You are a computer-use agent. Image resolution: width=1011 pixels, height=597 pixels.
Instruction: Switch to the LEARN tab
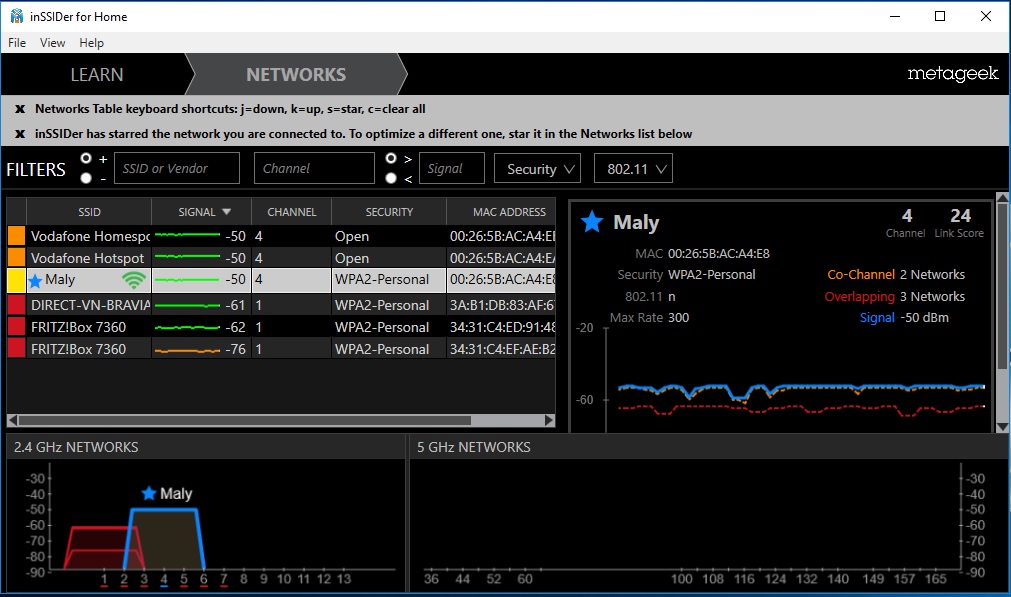(97, 75)
